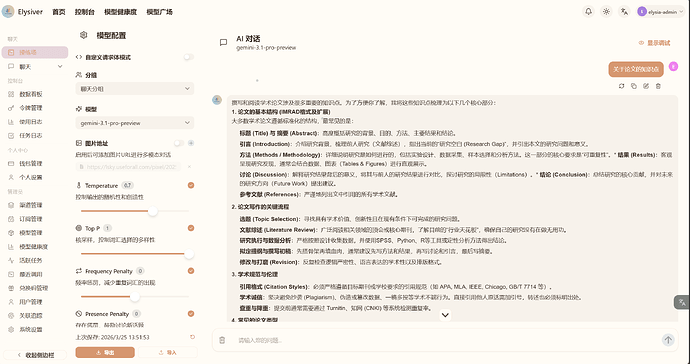Open 关联追踪 in the sidebar

31,316
